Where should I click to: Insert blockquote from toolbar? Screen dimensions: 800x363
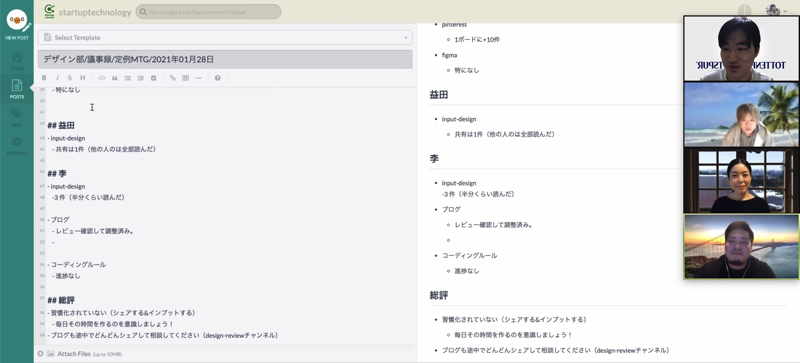pos(115,78)
